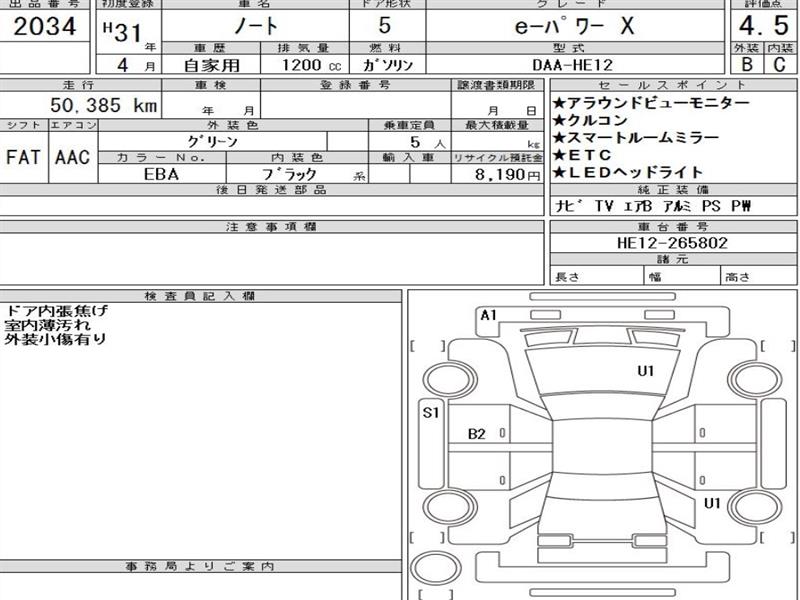
Task: Click the lot number 2034
Action: click(x=46, y=27)
